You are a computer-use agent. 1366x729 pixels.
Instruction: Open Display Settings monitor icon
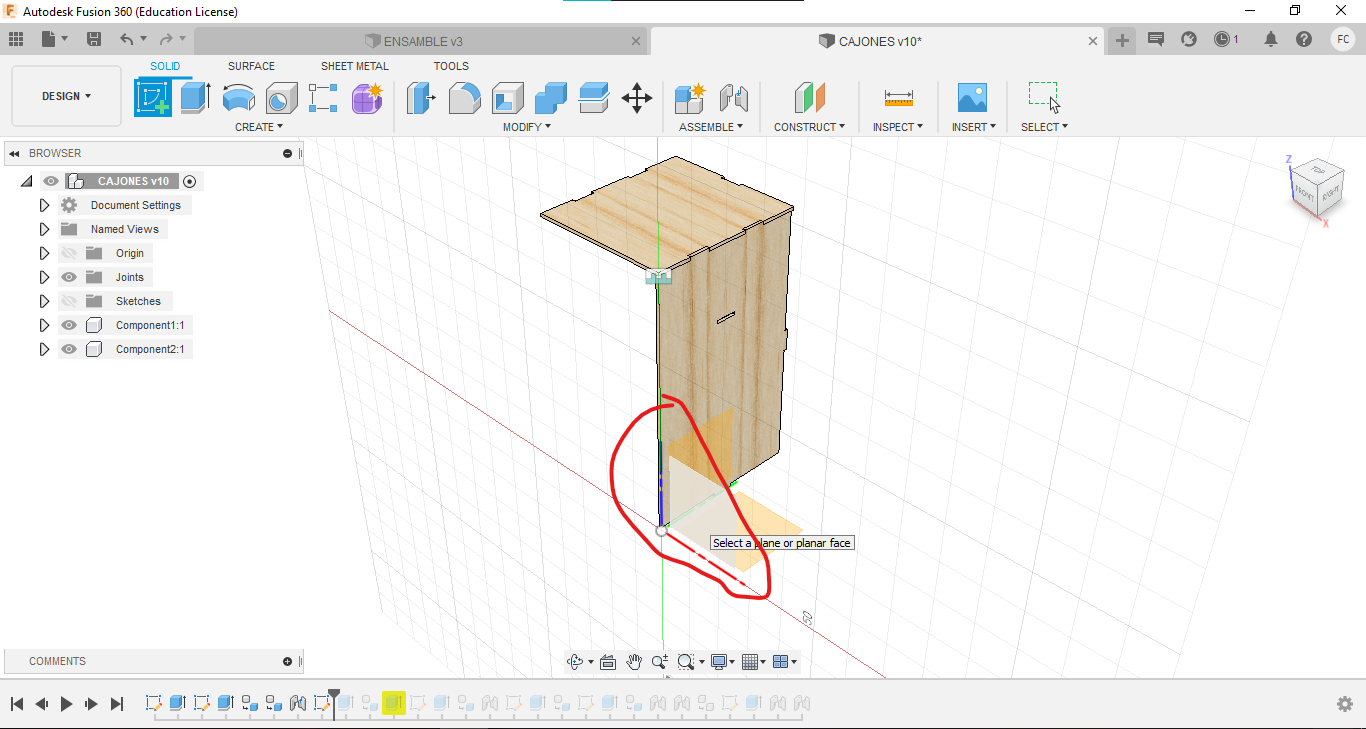click(719, 661)
